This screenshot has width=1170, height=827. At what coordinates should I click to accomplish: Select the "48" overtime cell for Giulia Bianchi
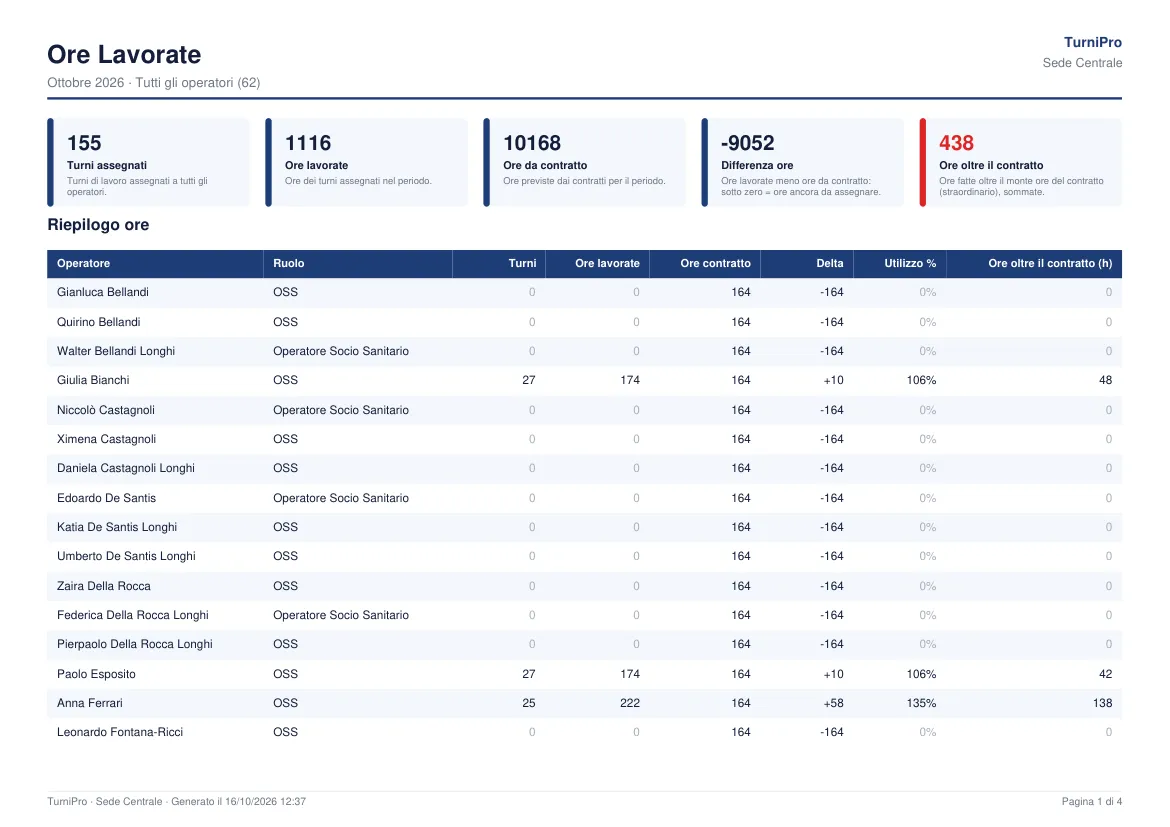click(x=1106, y=380)
